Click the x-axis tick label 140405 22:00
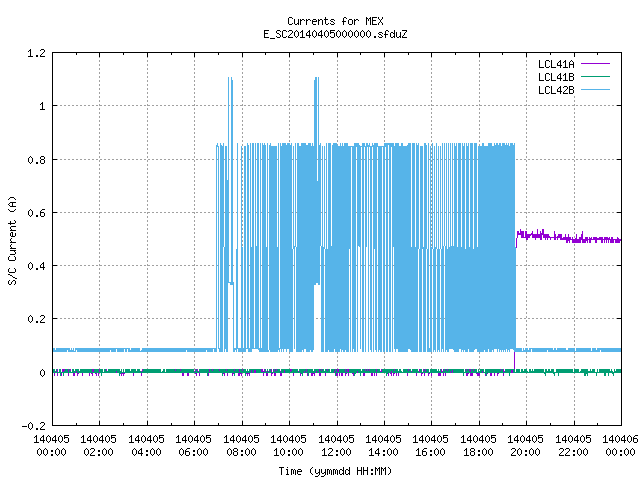This screenshot has width=640, height=480. (x=573, y=446)
